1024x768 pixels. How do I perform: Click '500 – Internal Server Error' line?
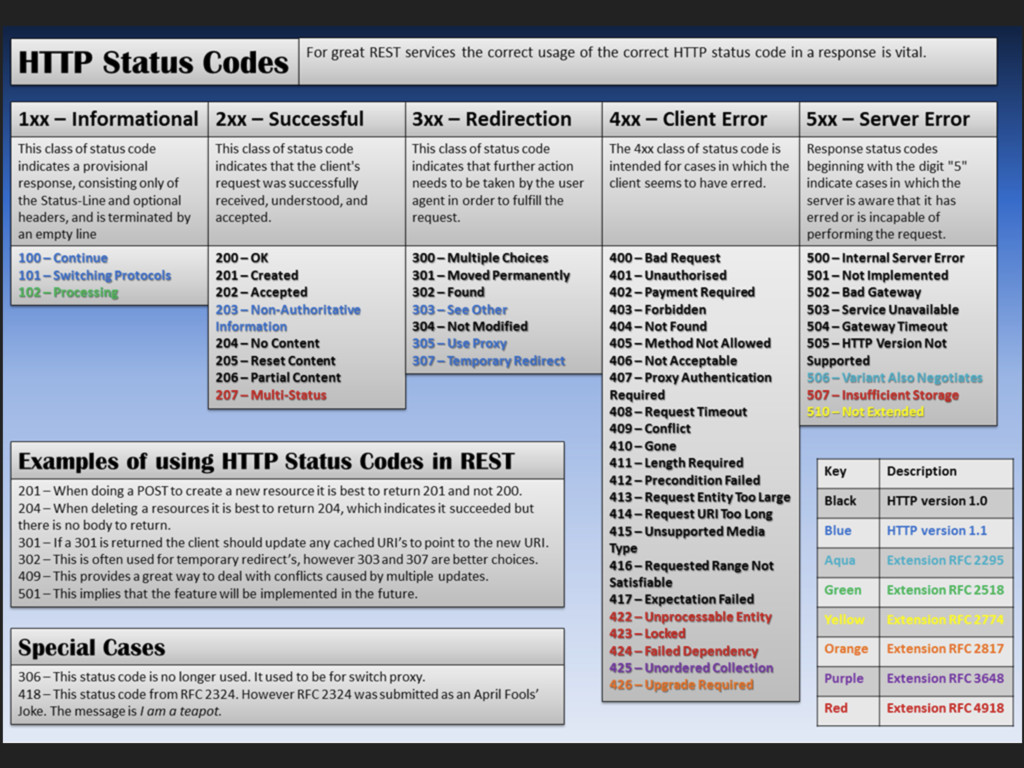(x=885, y=258)
